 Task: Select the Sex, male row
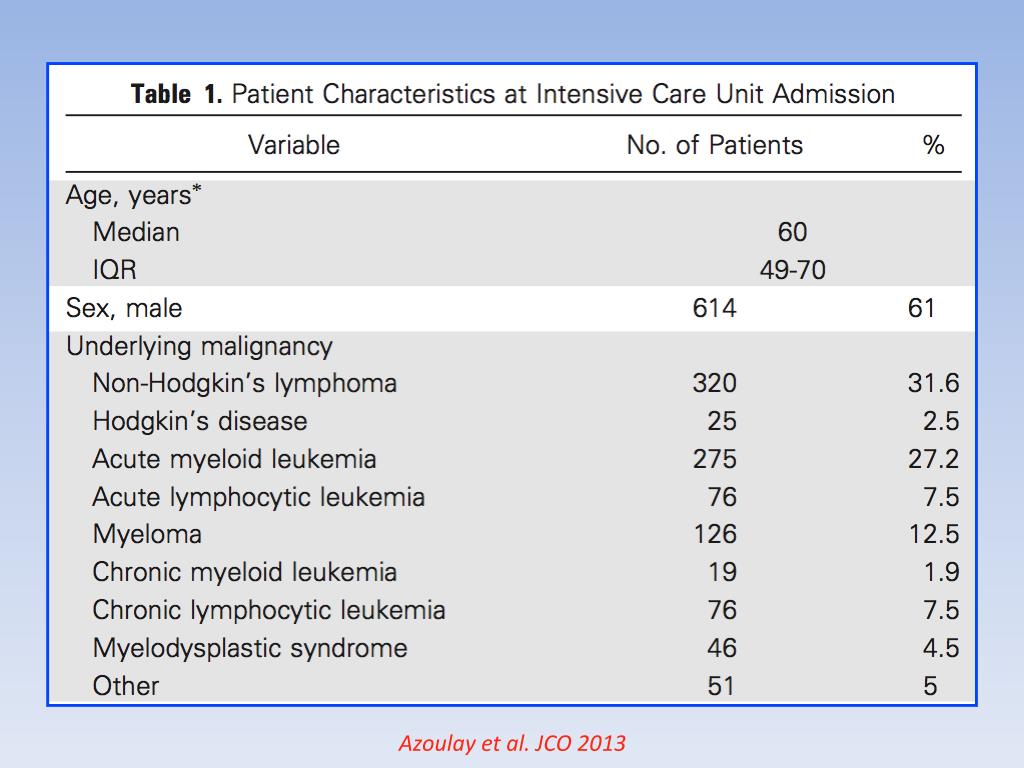pos(512,308)
